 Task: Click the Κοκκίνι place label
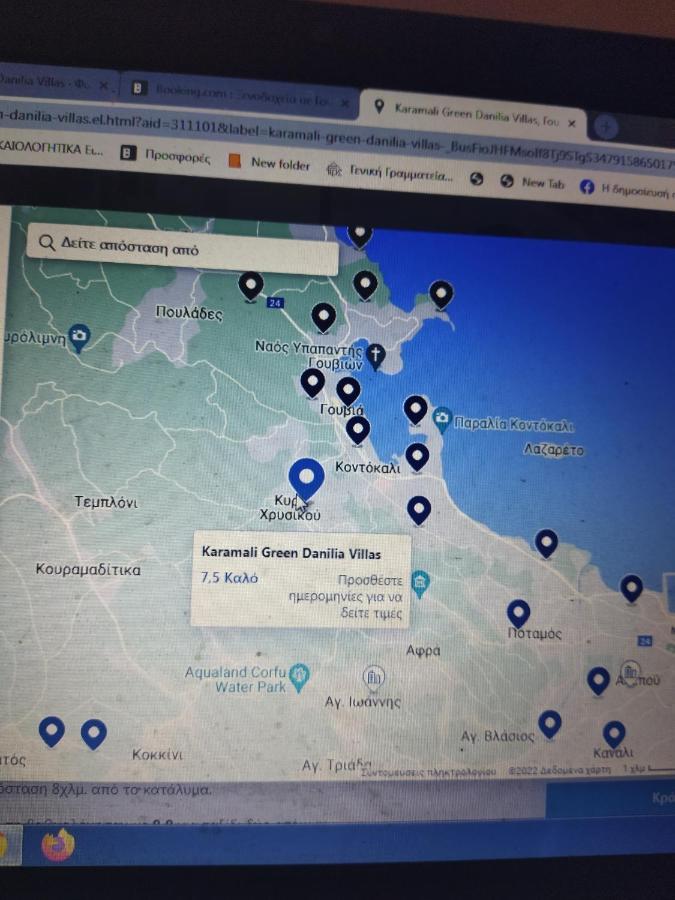[157, 754]
